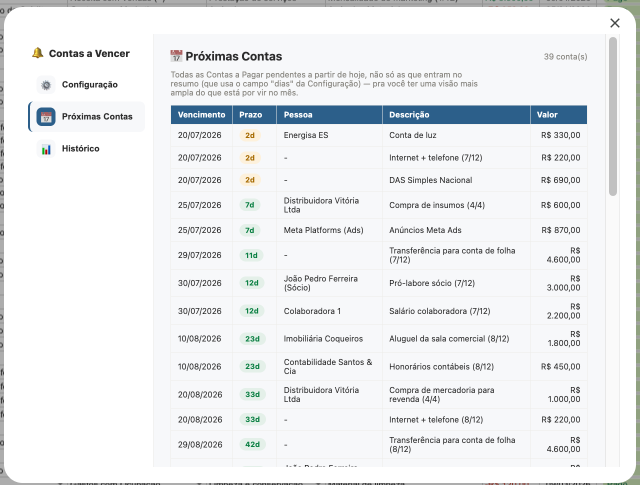Select the Aluguel da sala comercial (8/12) row
This screenshot has height=485, width=640.
379,339
